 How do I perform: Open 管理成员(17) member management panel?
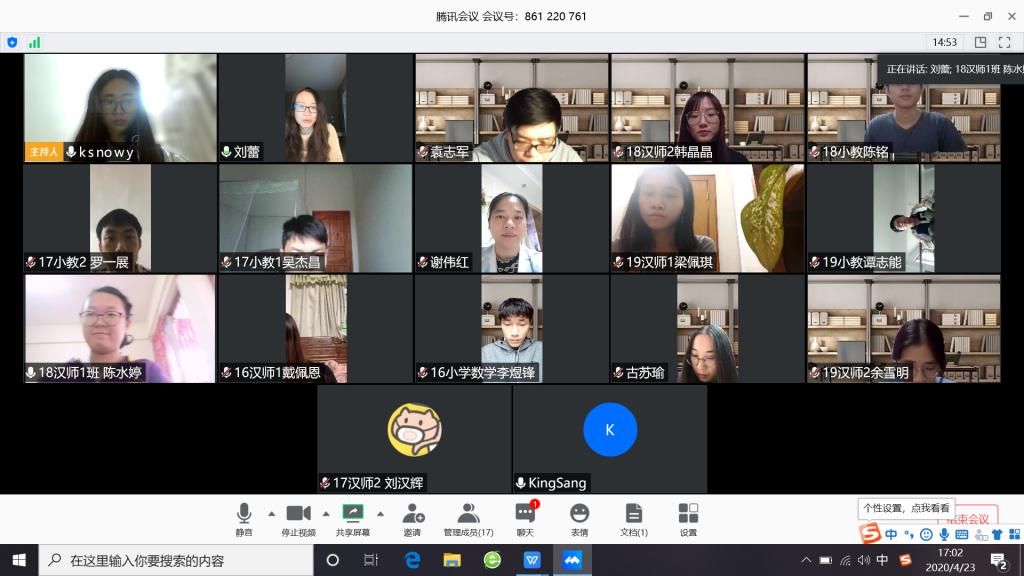[468, 518]
